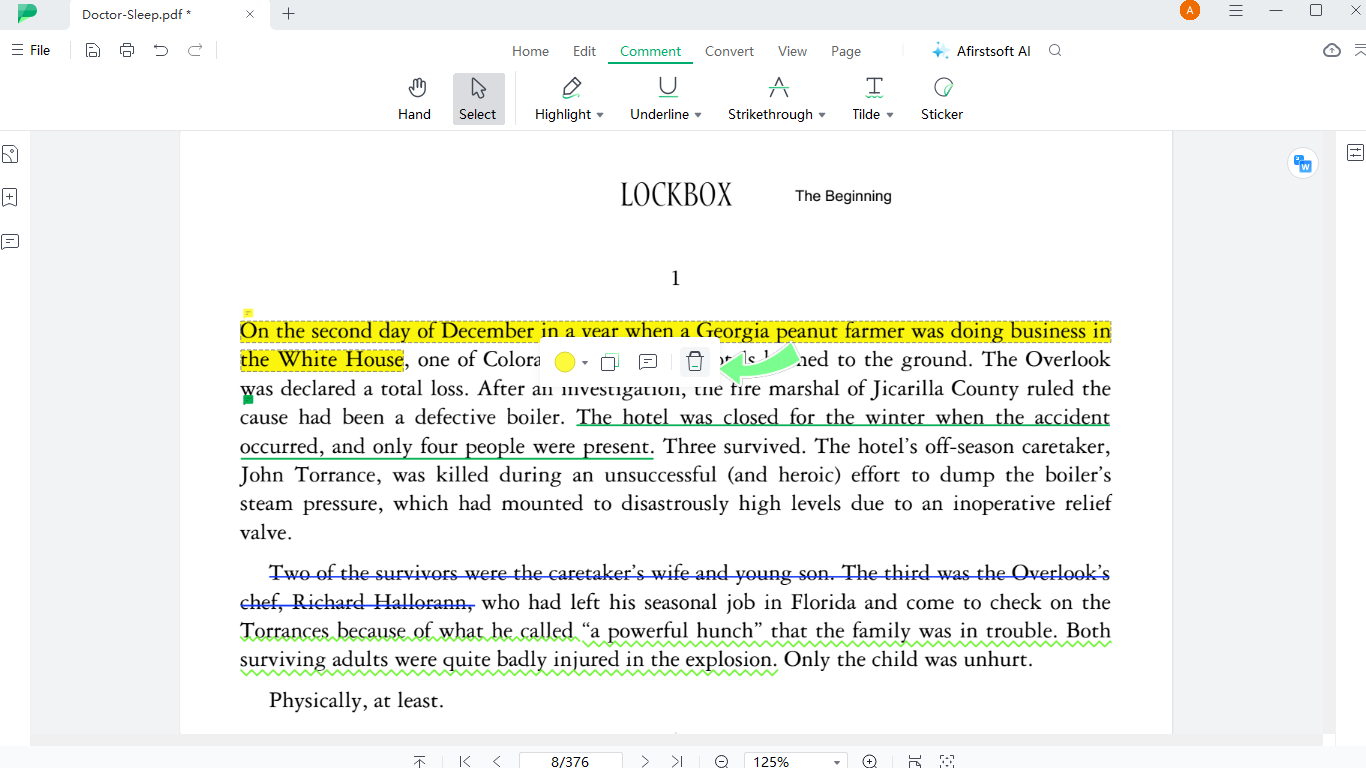Jump to the top of page icon

420,762
